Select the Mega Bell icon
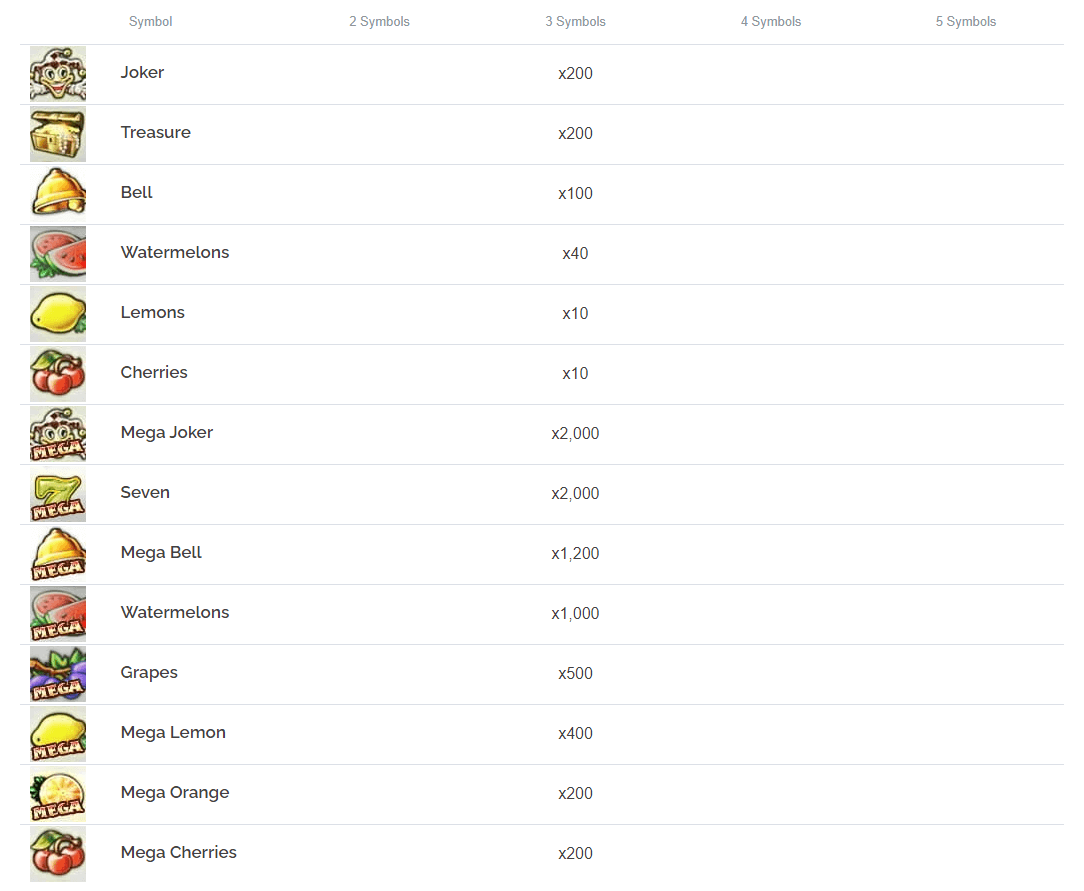The height and width of the screenshot is (891, 1084). [x=58, y=554]
